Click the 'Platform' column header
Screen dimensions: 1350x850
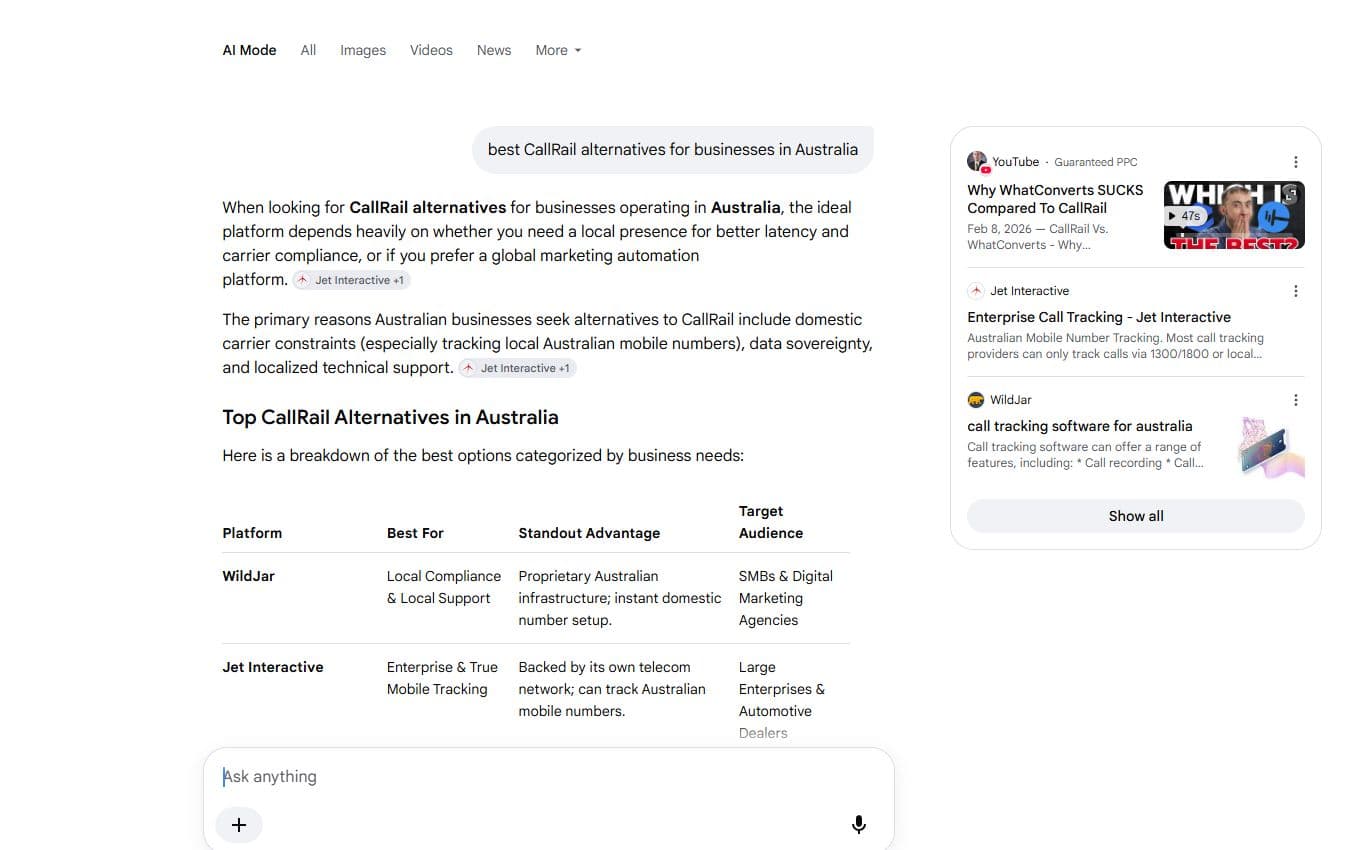[252, 533]
